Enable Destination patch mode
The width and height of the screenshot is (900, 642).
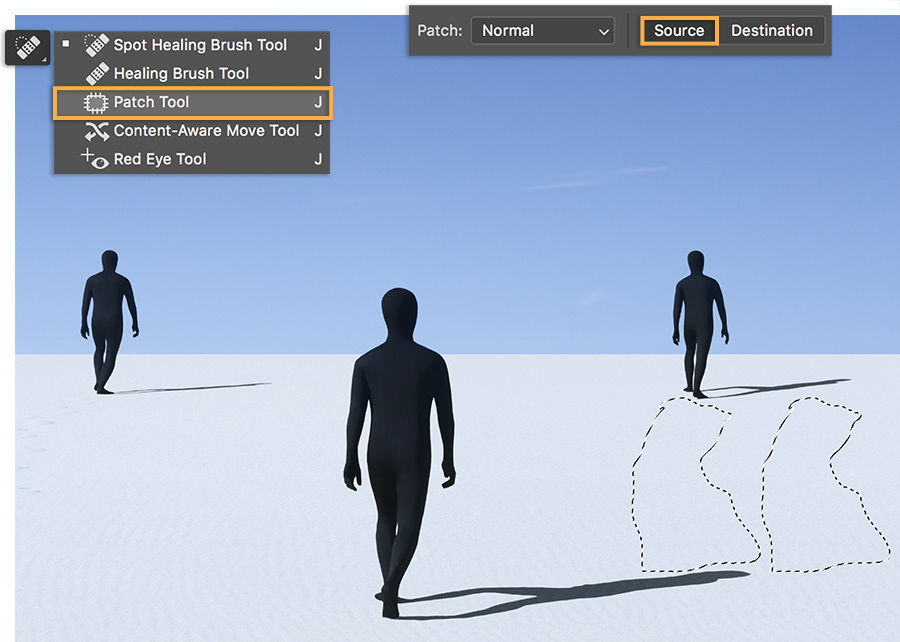pos(773,30)
